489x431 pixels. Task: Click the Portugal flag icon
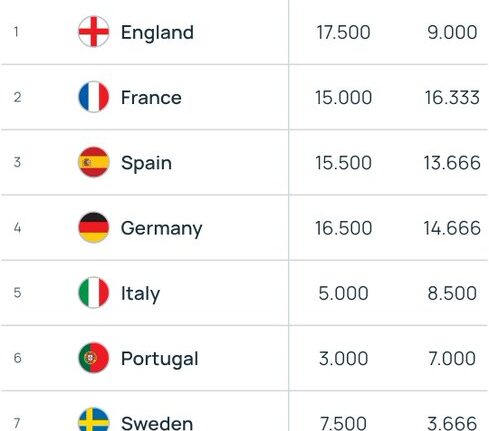94,358
